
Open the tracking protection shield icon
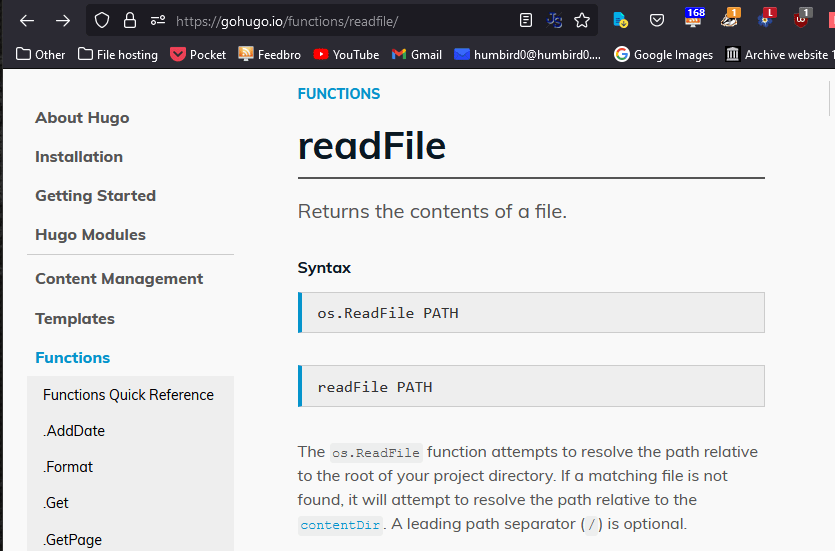[x=101, y=20]
